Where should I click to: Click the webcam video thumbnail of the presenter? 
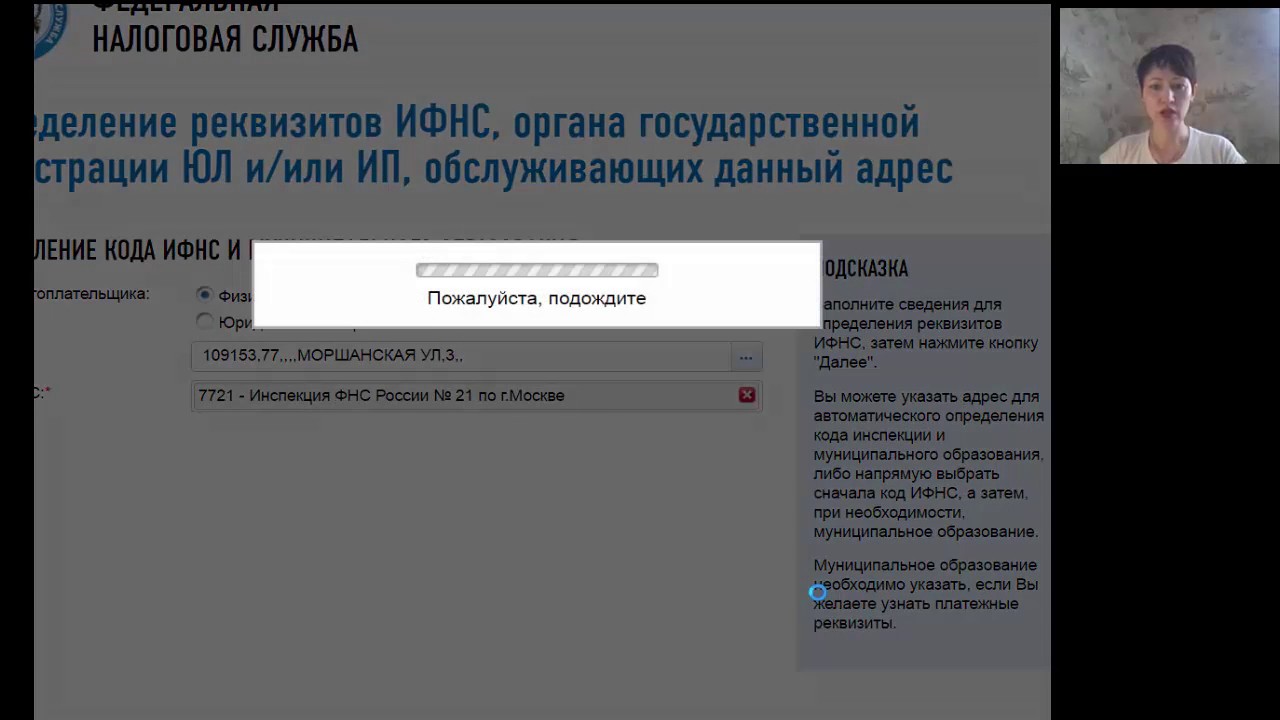tap(1169, 86)
